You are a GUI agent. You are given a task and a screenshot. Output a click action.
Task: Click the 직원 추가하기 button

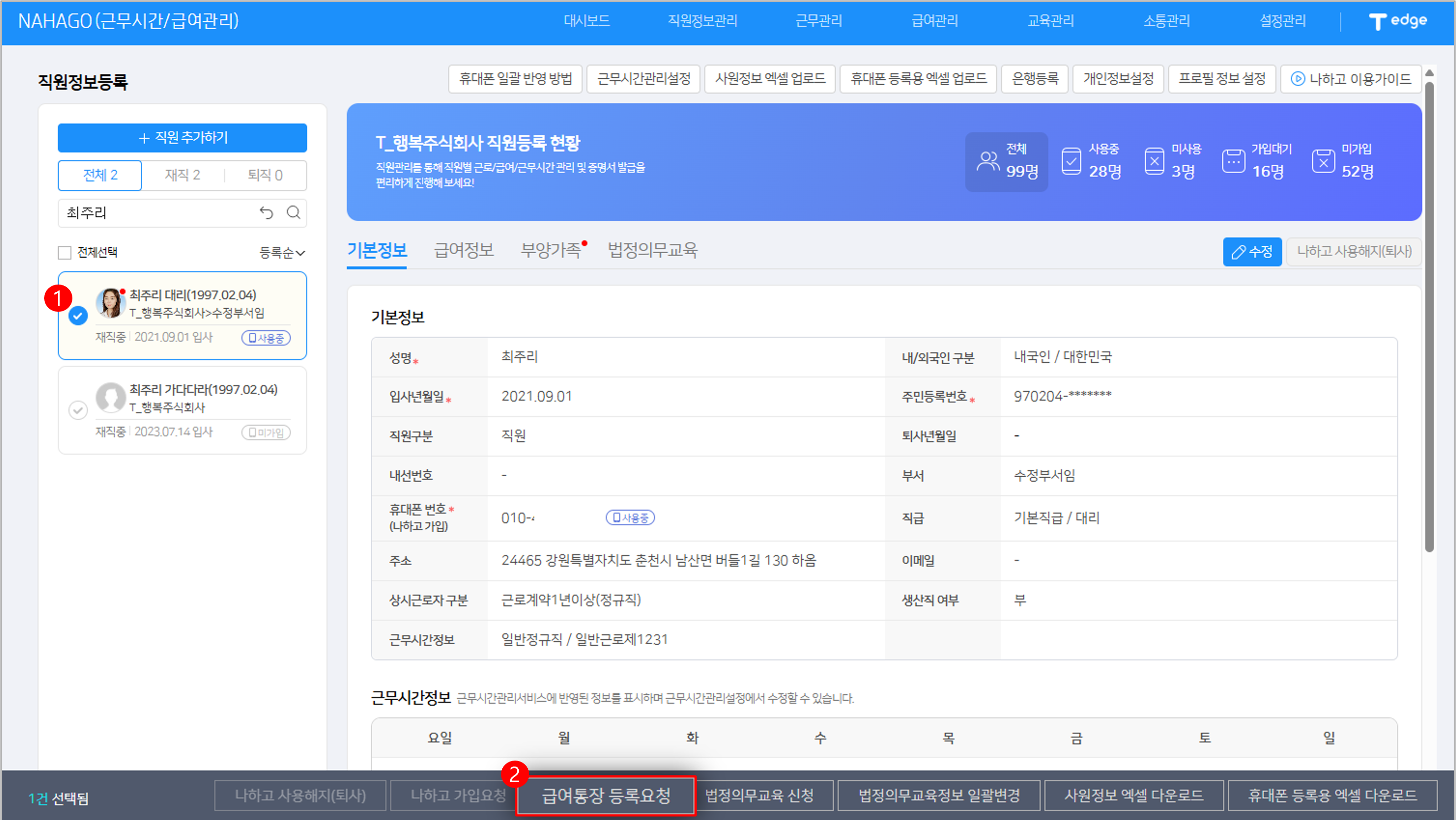click(x=183, y=138)
